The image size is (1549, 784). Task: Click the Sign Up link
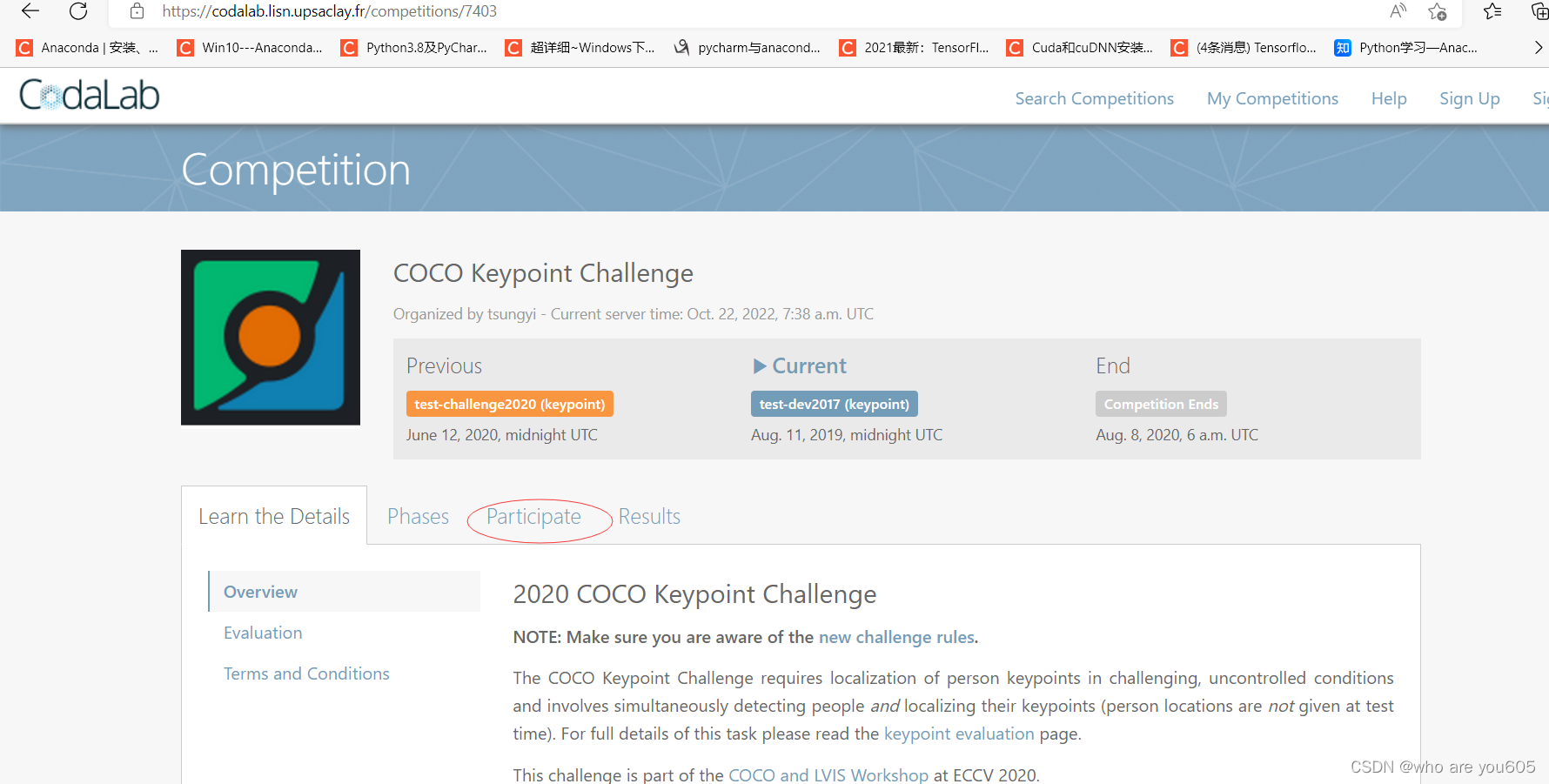(1469, 98)
